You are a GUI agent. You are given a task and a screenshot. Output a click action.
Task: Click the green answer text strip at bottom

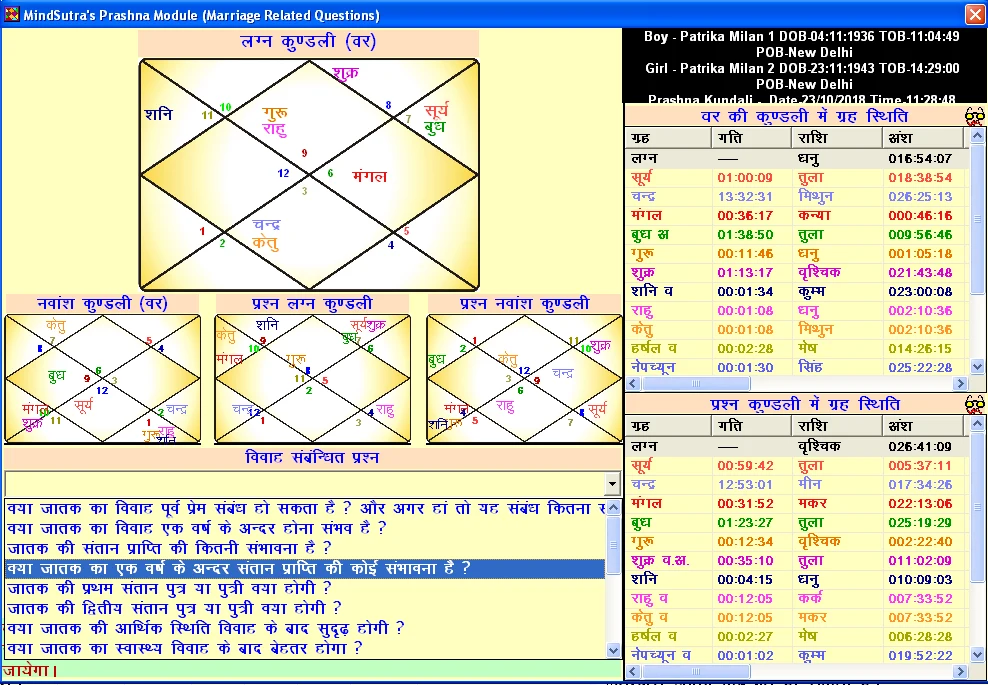313,670
